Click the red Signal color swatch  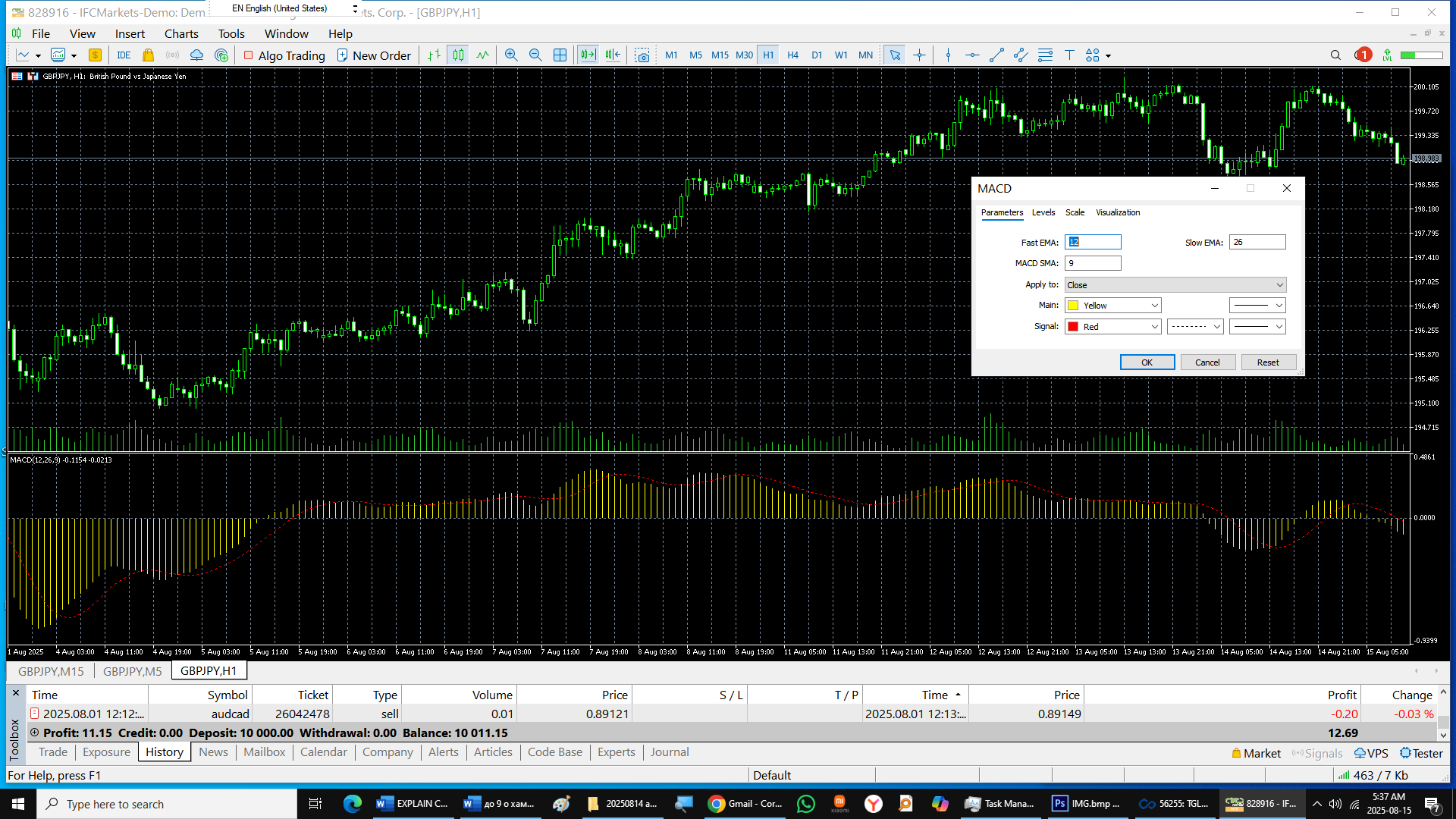pyautogui.click(x=1074, y=327)
